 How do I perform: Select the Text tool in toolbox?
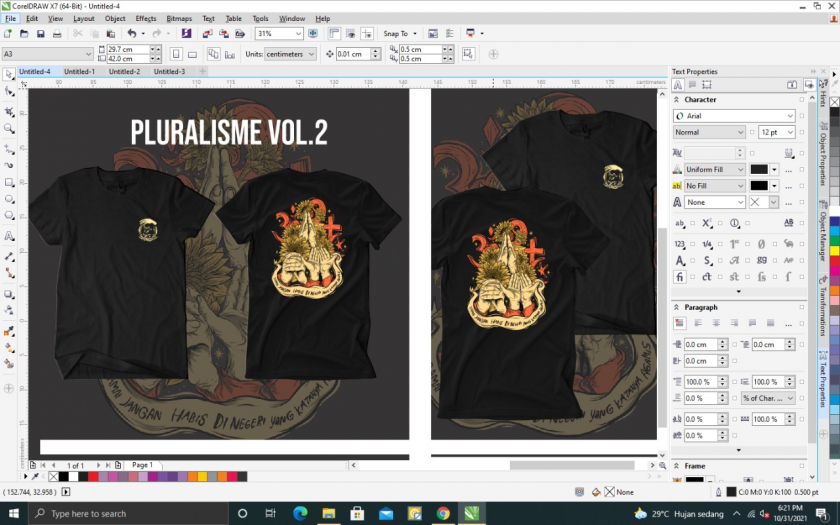[x=9, y=236]
